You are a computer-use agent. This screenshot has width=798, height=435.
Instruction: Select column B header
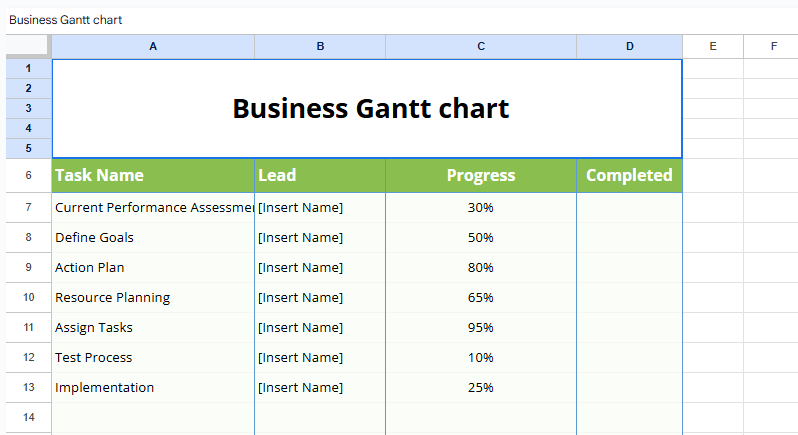[320, 46]
